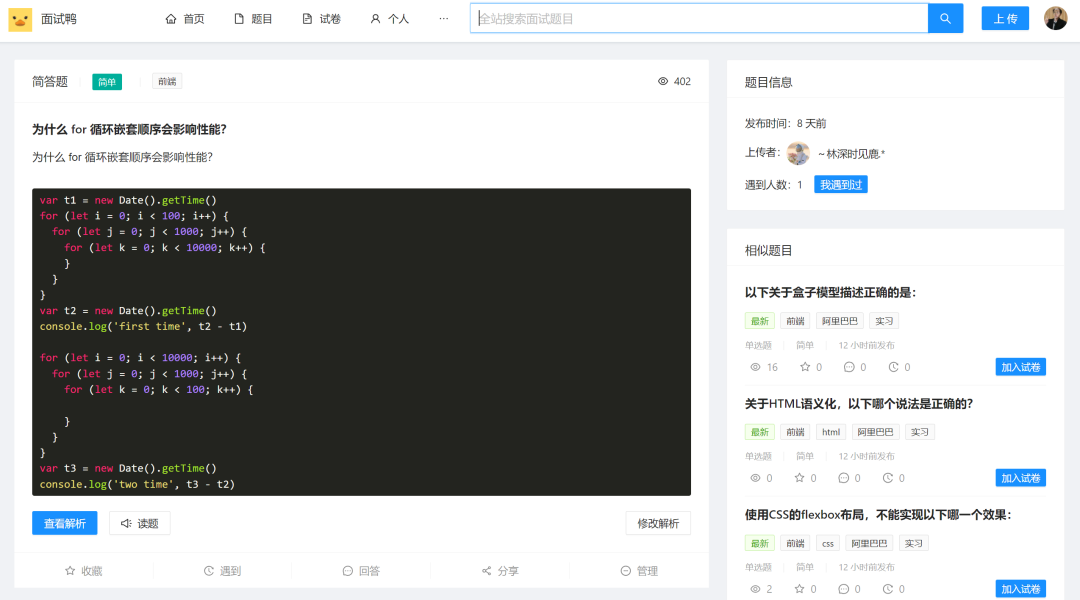Click the 前端 tag next to 简单
1080x600 pixels.
coord(167,81)
